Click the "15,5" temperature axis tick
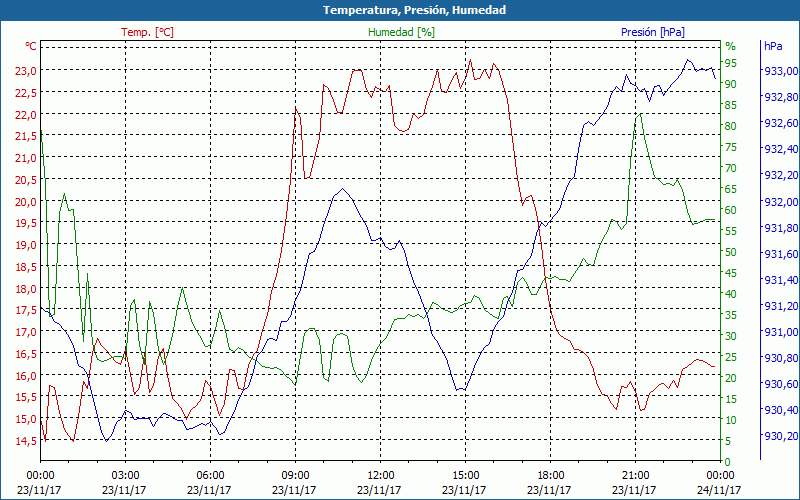The height and width of the screenshot is (500, 800). pos(24,397)
